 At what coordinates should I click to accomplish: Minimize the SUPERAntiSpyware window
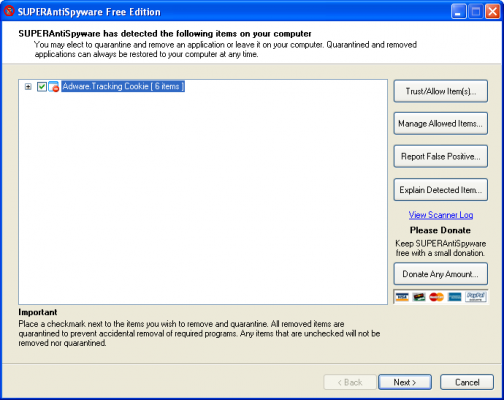click(x=459, y=12)
